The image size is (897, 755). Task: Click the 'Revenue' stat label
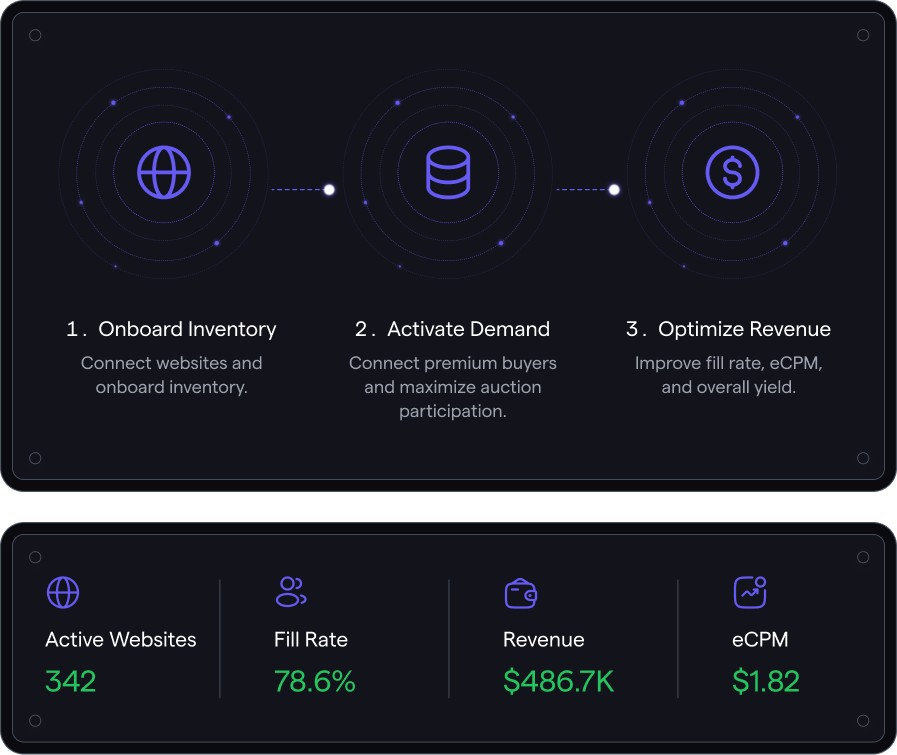tap(543, 639)
